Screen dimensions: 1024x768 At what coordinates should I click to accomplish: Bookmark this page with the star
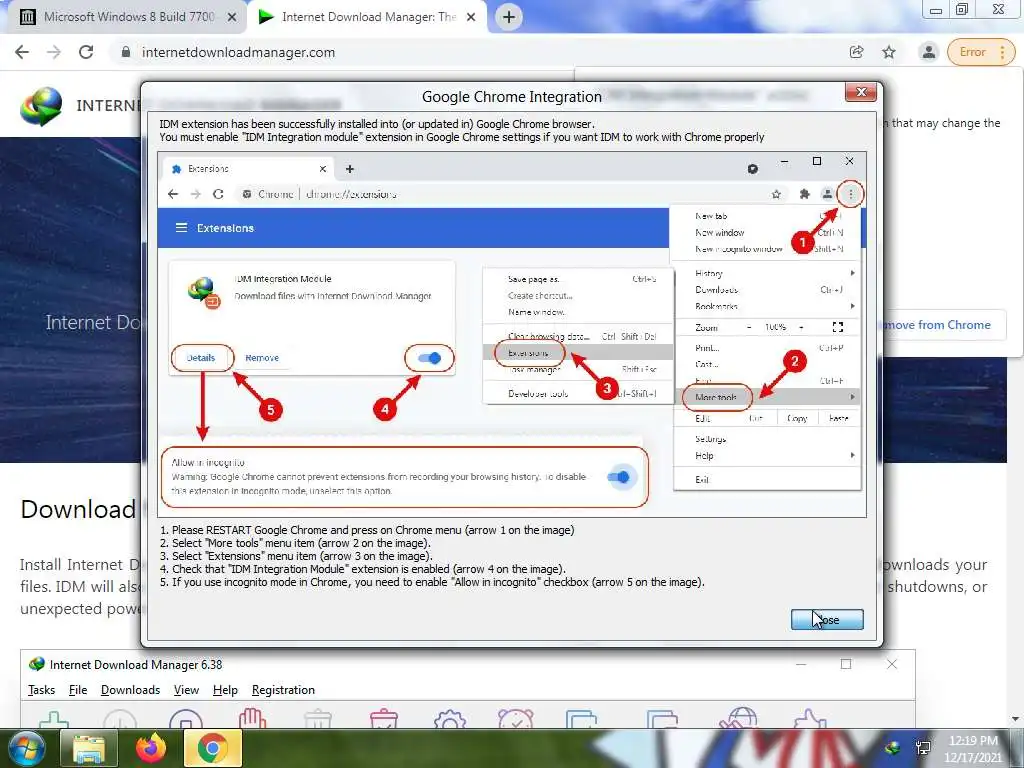889,52
